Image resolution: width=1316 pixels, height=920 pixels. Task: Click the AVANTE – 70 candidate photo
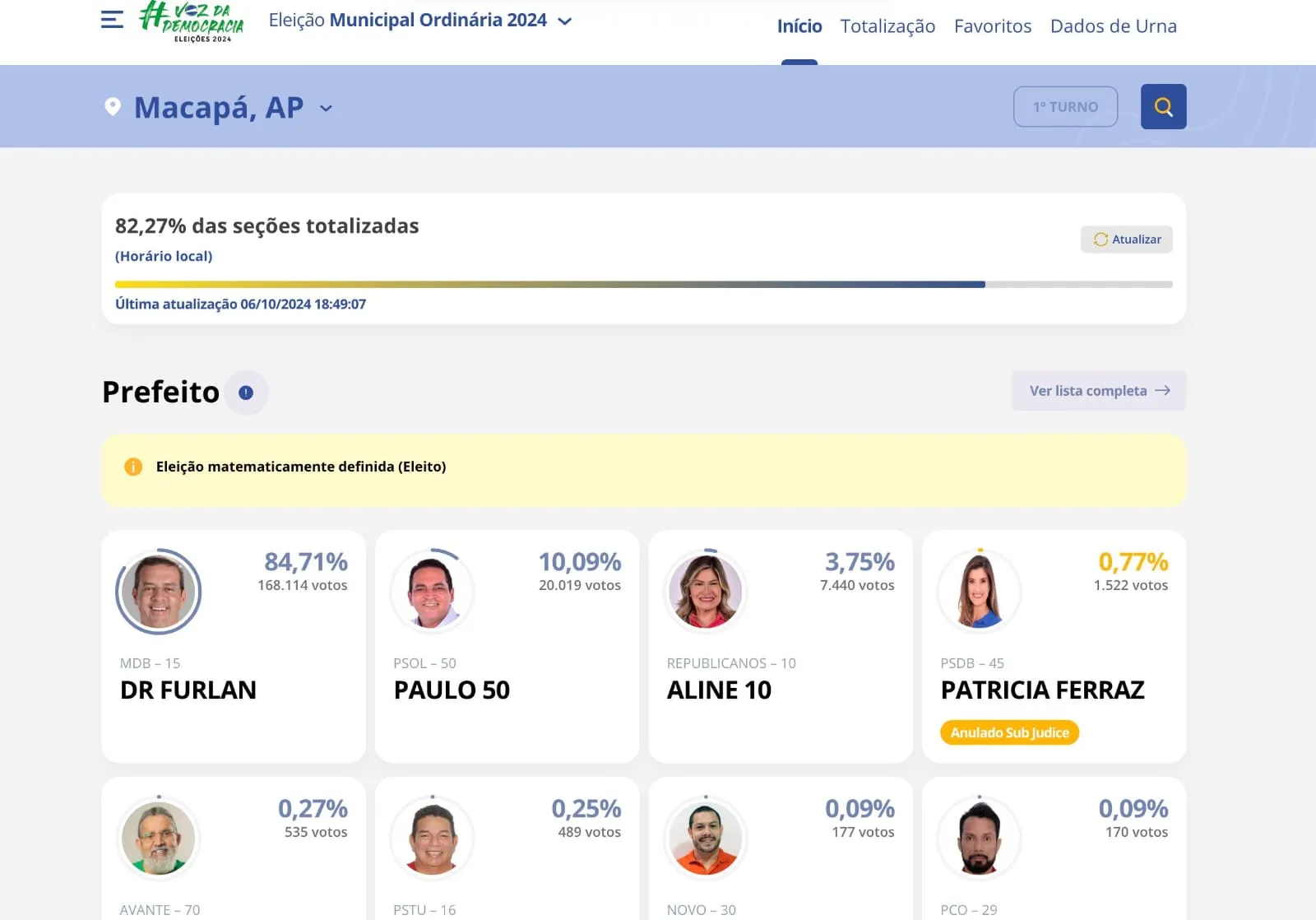(x=159, y=839)
